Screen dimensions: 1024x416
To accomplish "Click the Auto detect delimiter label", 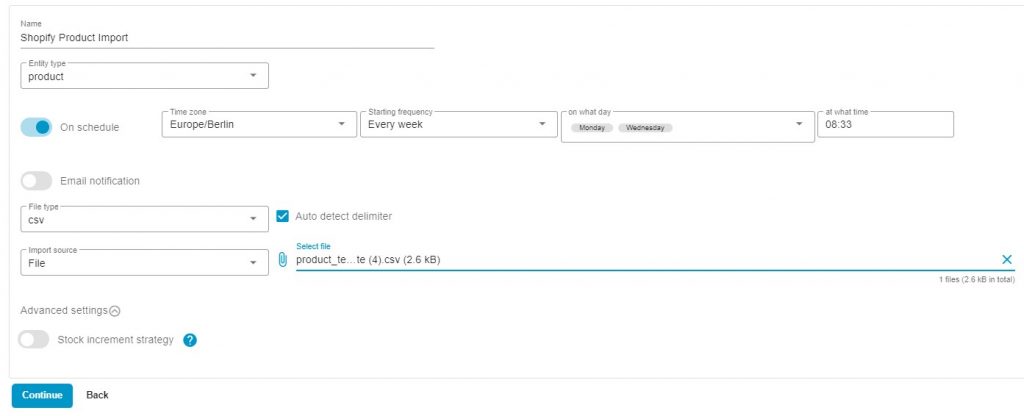I will click(344, 216).
